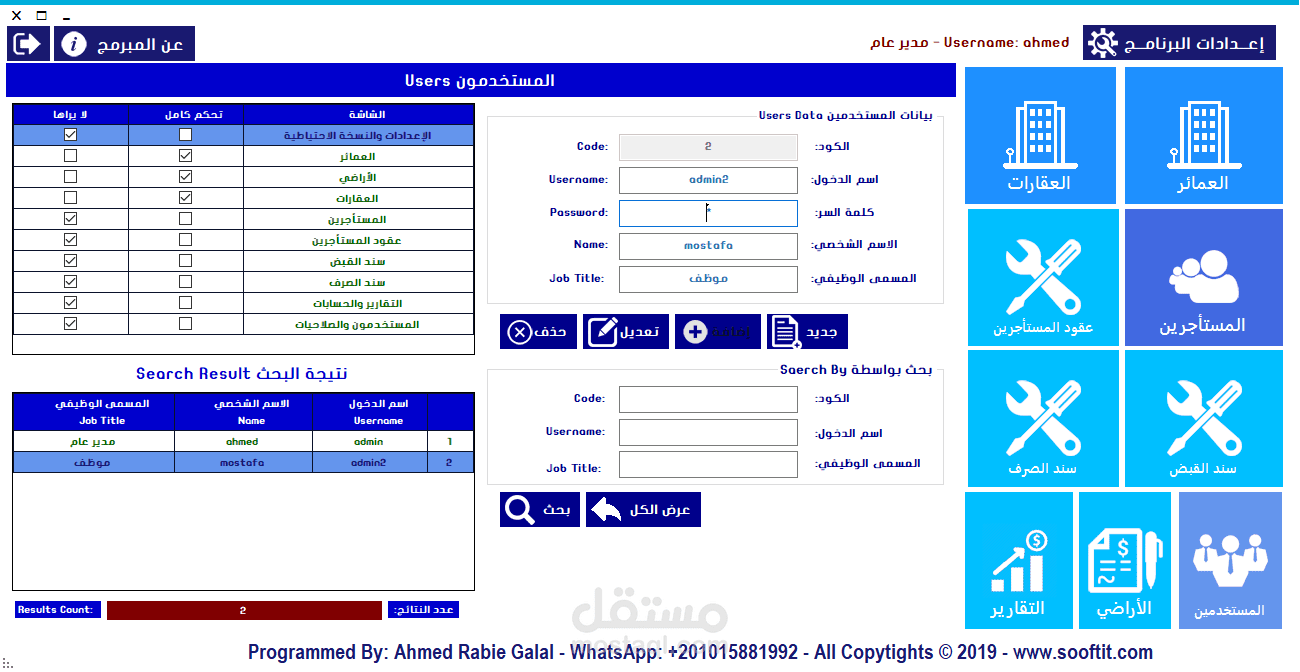Screen dimensions: 1300x672
Task: Click the search Username input field
Action: pos(708,432)
